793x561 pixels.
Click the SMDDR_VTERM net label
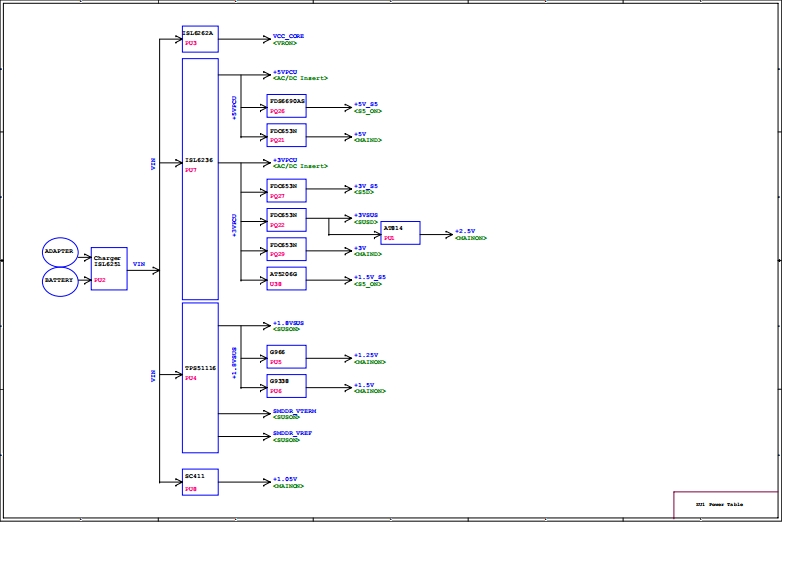point(295,411)
